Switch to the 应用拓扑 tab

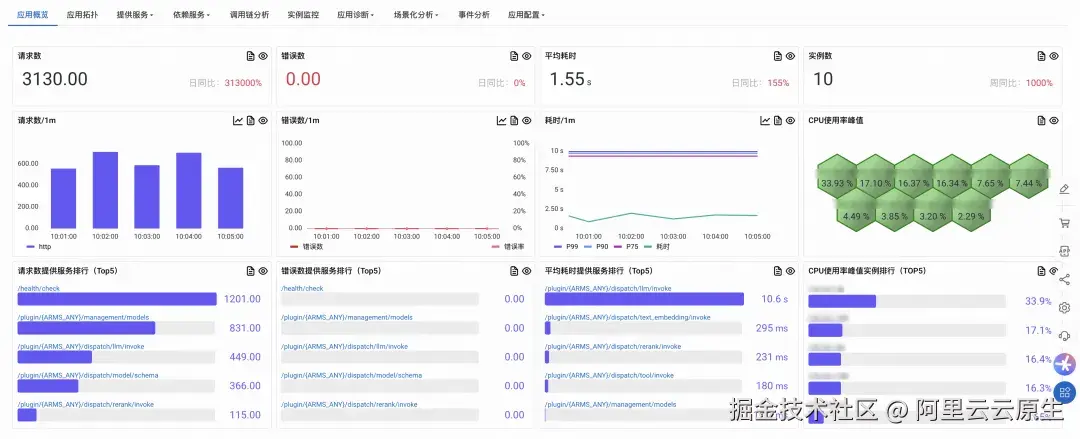[82, 15]
